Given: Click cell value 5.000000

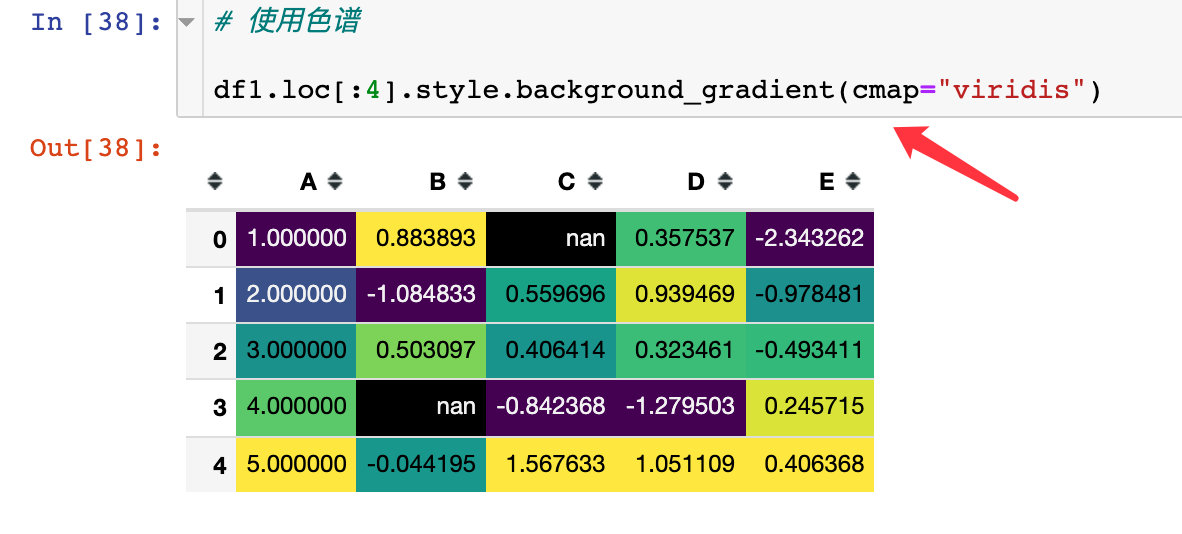Looking at the screenshot, I should [296, 464].
